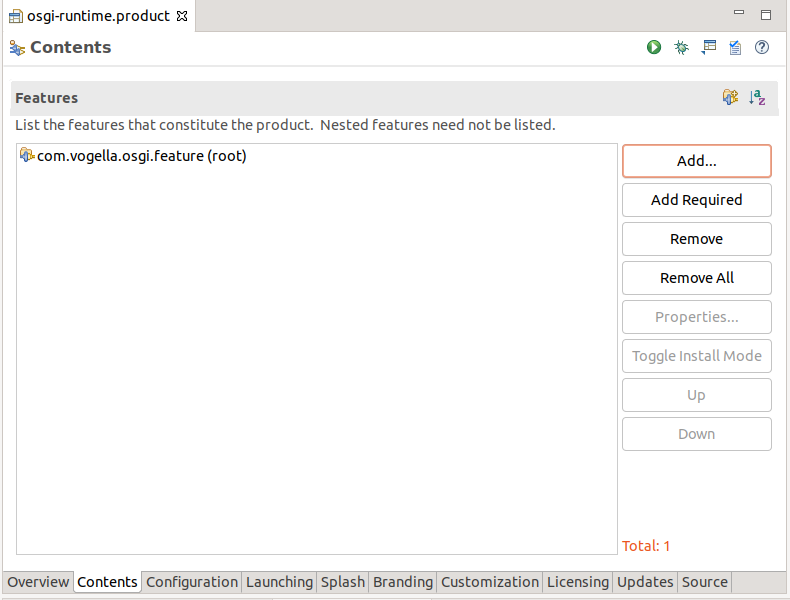Click the New Feature icon in the Features header
790x600 pixels.
[x=731, y=97]
